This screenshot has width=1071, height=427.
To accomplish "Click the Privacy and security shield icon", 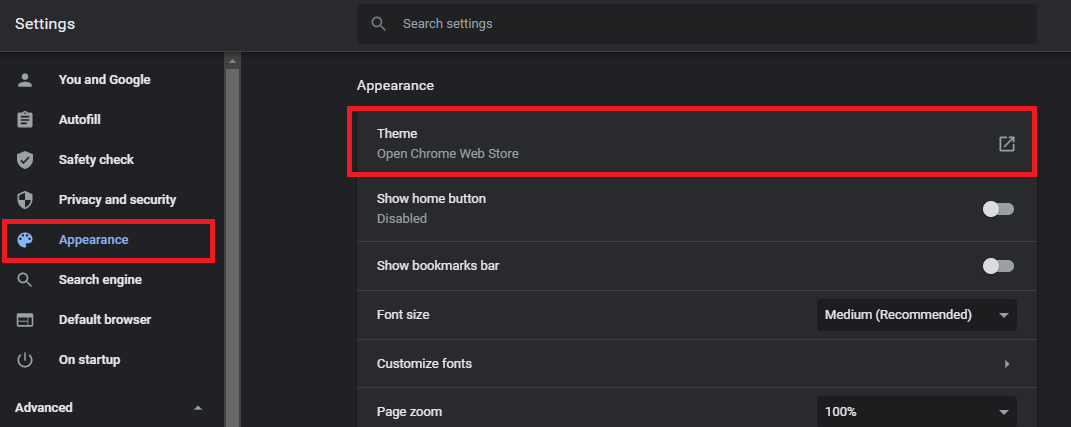I will click(25, 199).
